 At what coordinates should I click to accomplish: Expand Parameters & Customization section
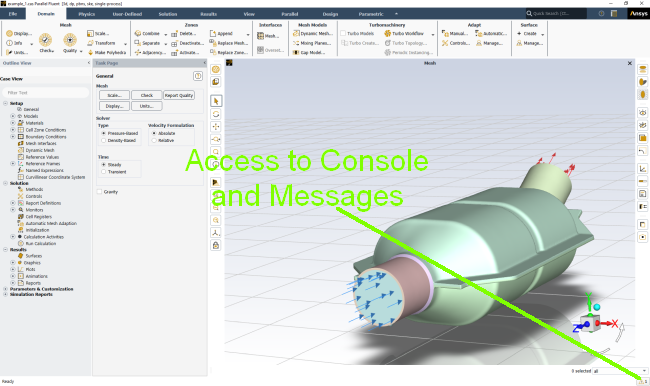coord(5,289)
